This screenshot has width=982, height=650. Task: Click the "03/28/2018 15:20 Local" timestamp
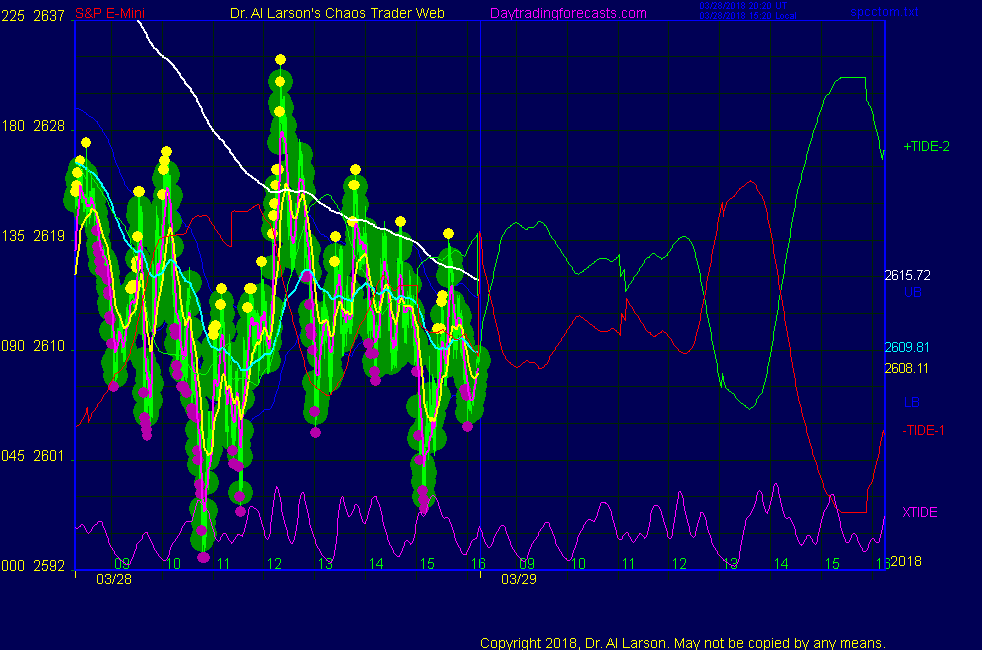748,16
